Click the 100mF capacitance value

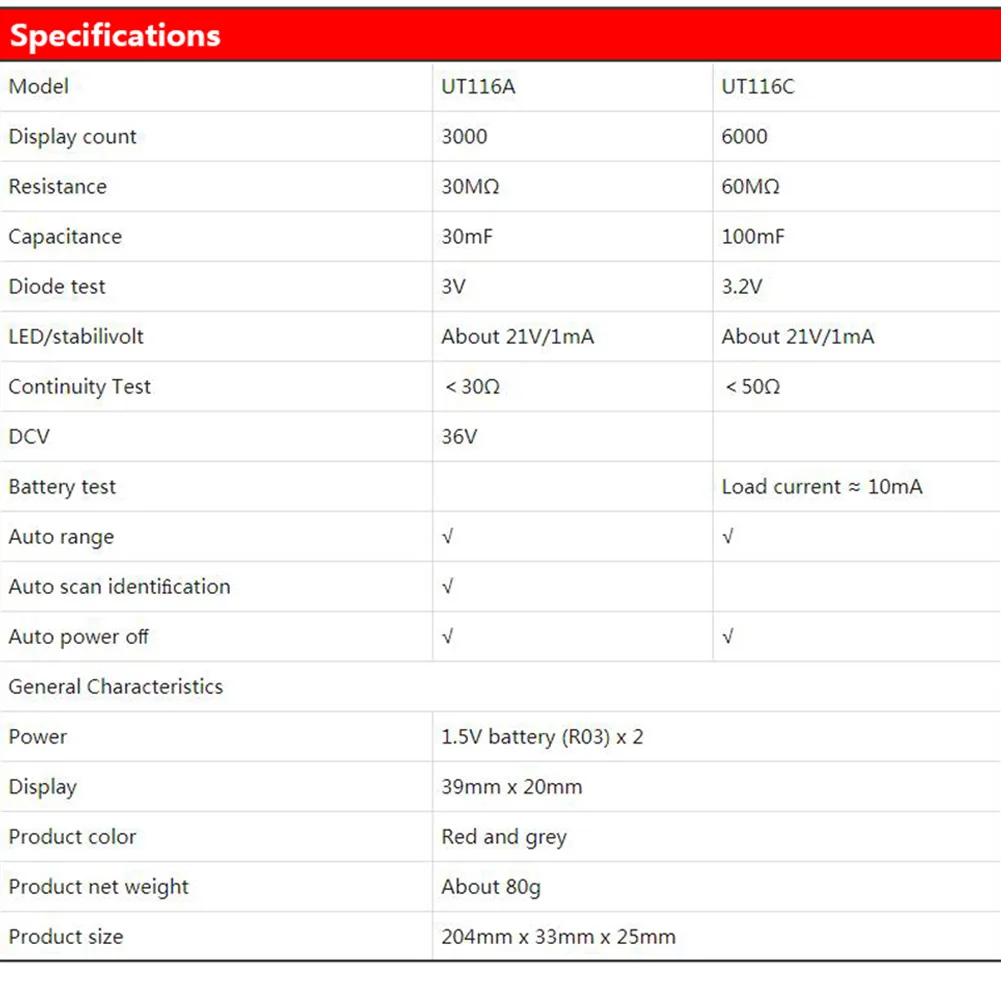(x=753, y=237)
